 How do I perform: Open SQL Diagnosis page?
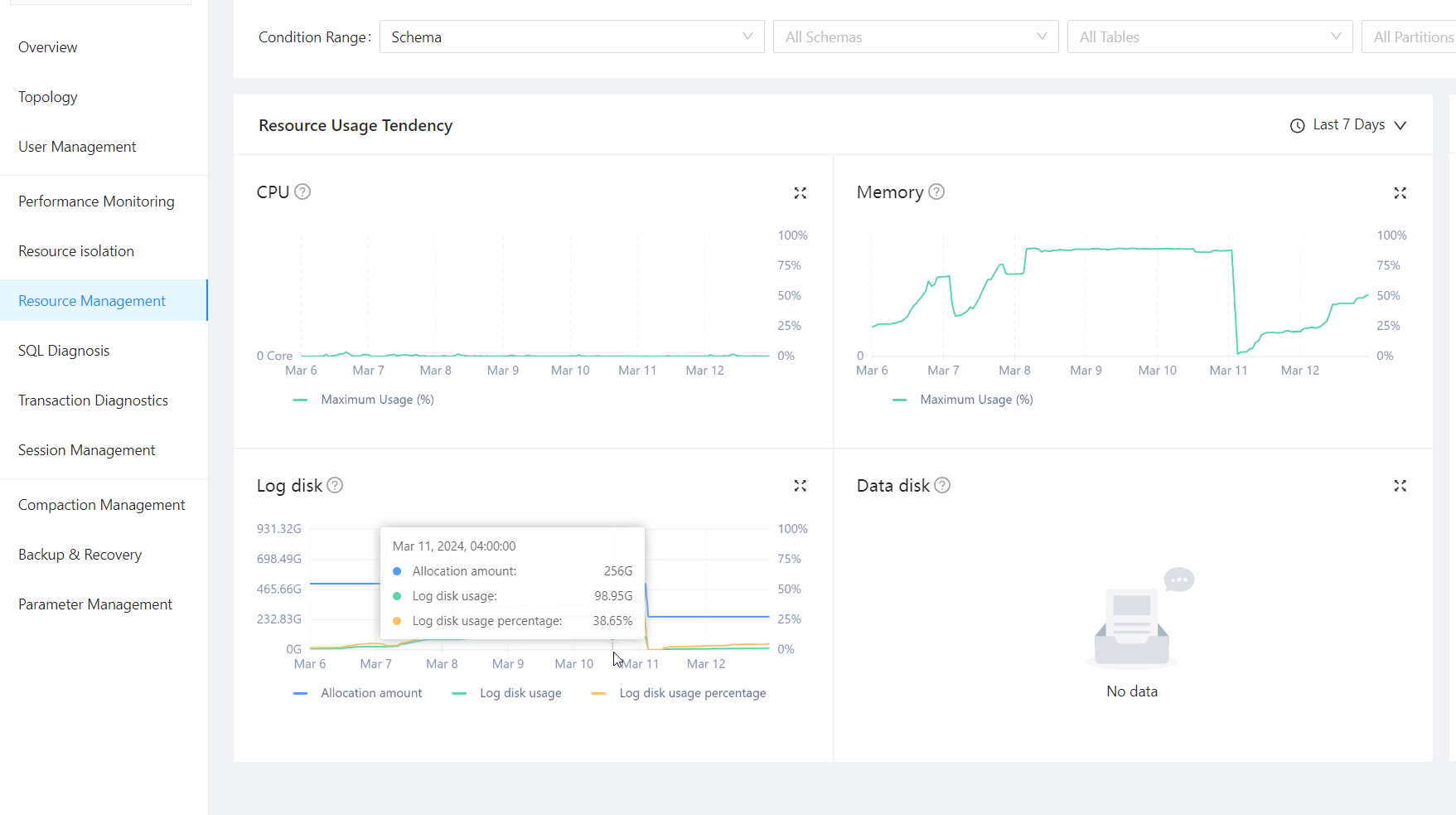pyautogui.click(x=104, y=351)
